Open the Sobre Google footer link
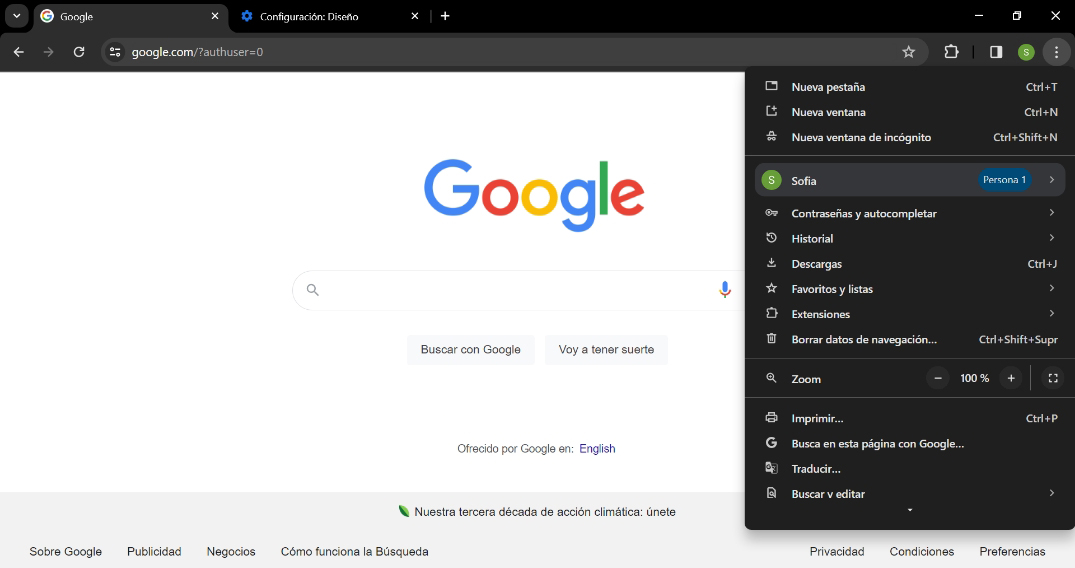 [x=66, y=552]
